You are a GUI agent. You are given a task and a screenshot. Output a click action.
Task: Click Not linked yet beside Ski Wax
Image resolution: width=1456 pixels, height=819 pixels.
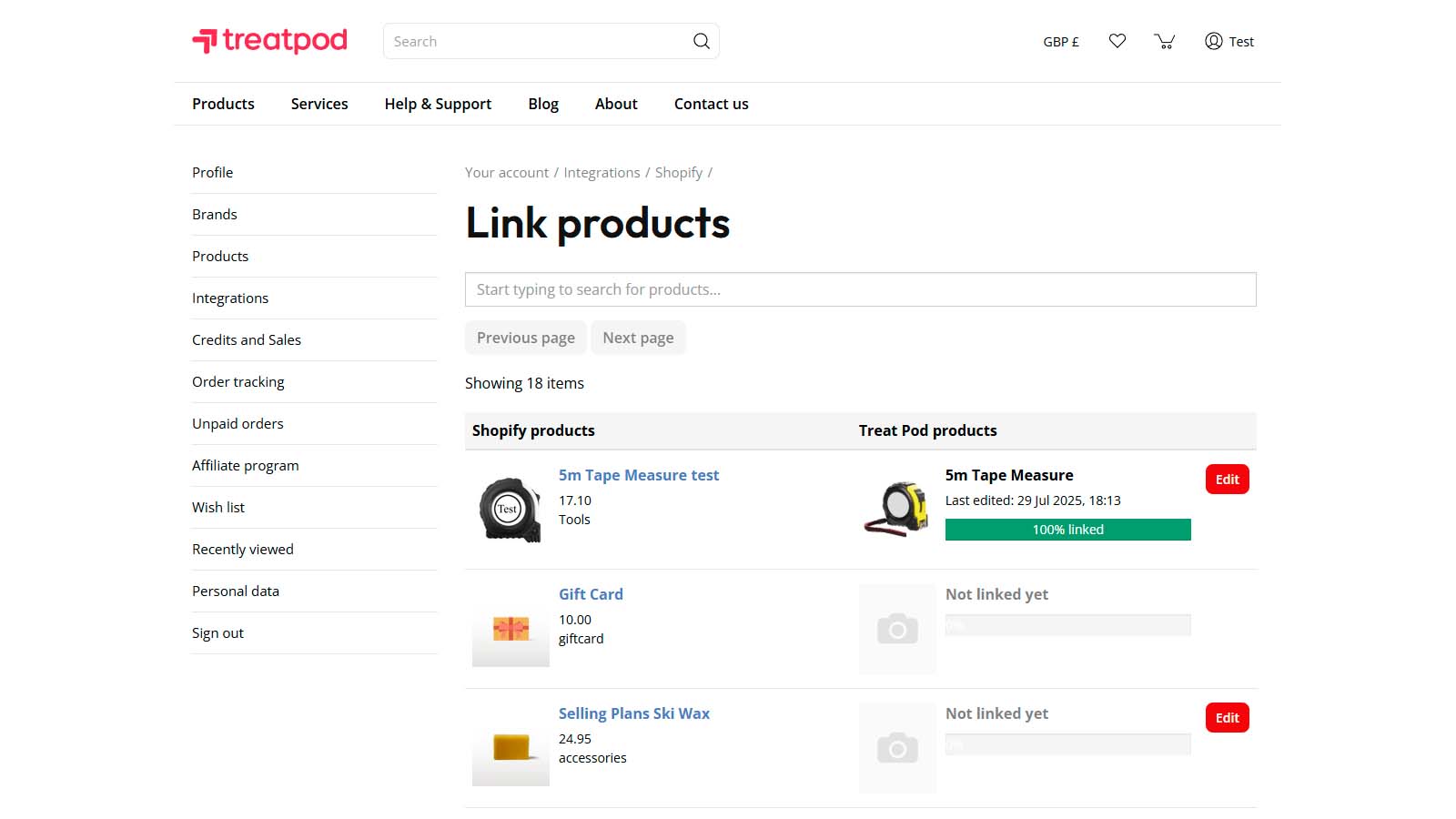996,713
